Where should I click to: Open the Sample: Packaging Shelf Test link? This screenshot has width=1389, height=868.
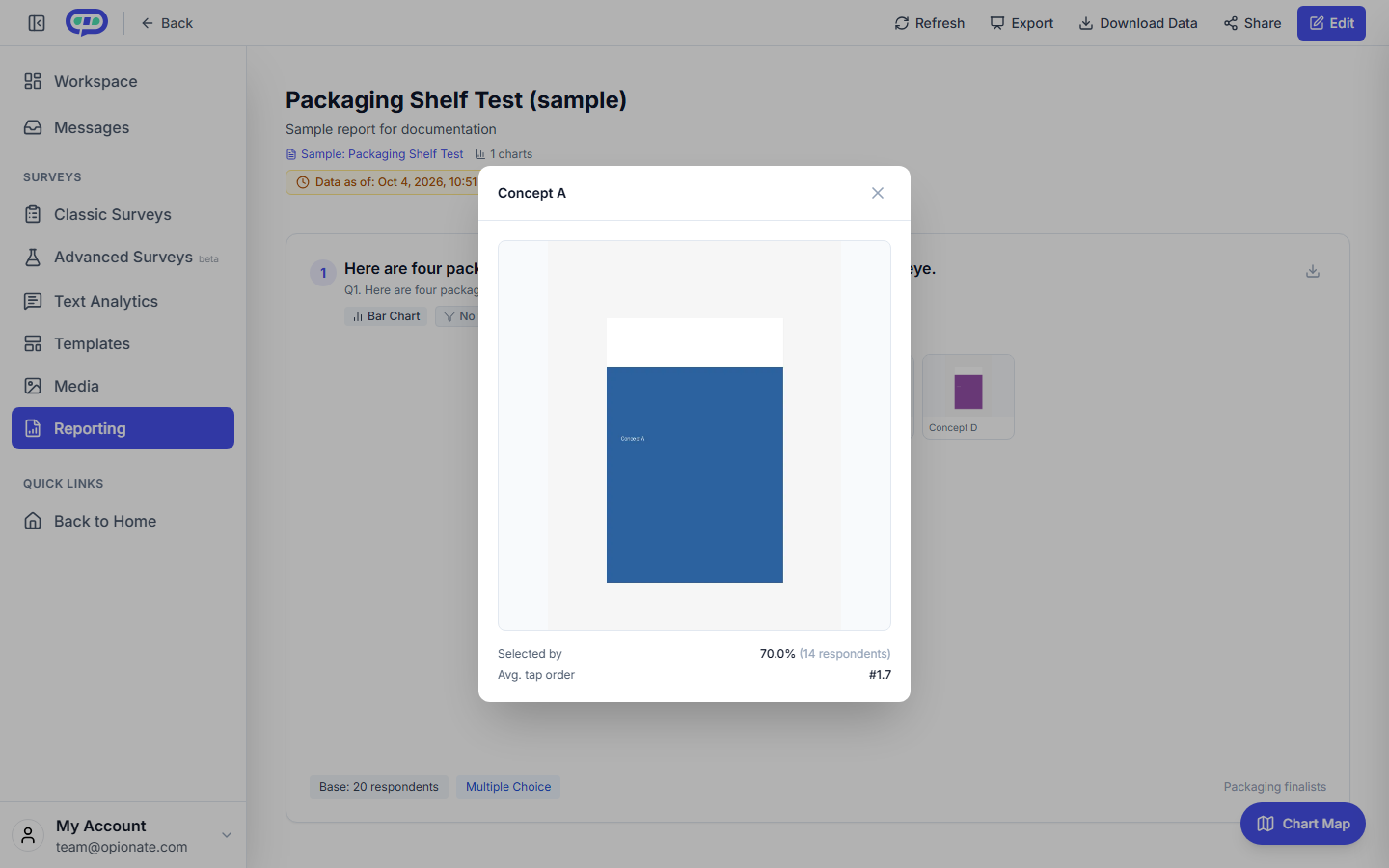pyautogui.click(x=374, y=154)
